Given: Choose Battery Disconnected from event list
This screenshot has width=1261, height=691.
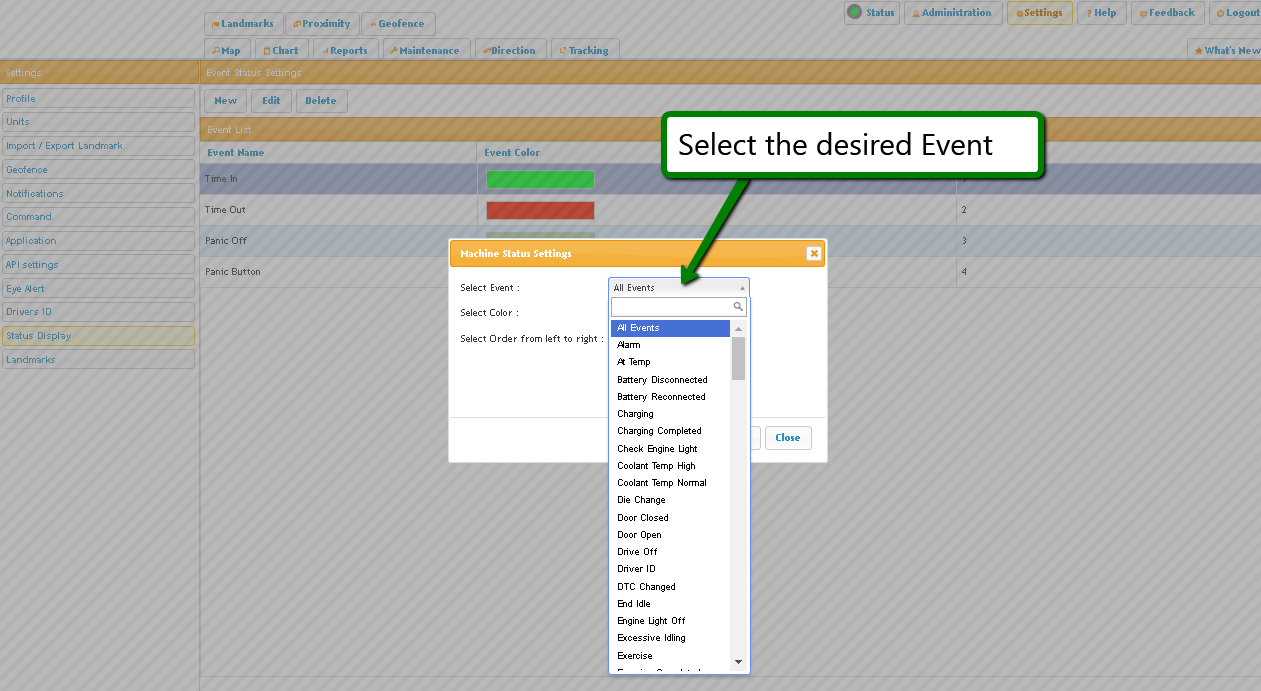Looking at the screenshot, I should click(x=662, y=380).
